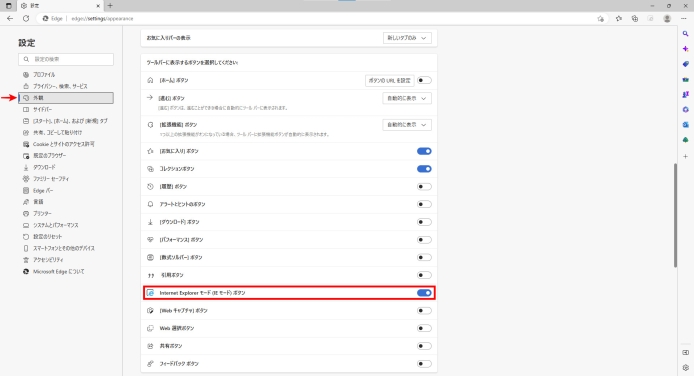Screen dimensions: 694x376
Task: Turn off the コレクション ボタン toggle
Action: click(x=424, y=169)
